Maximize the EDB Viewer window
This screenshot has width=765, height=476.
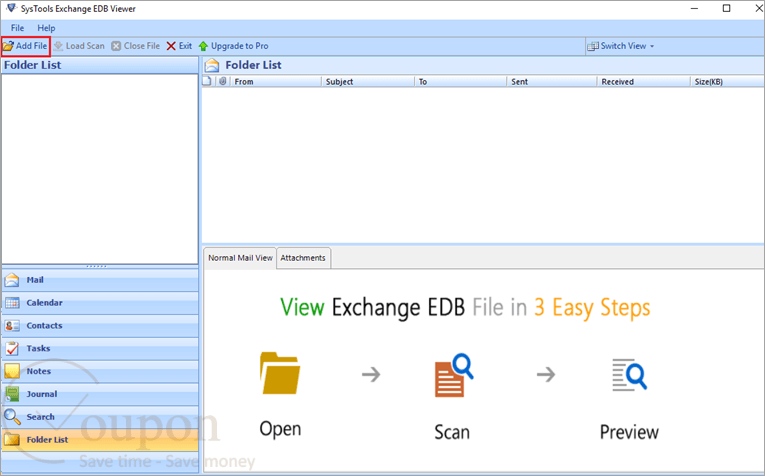(726, 8)
